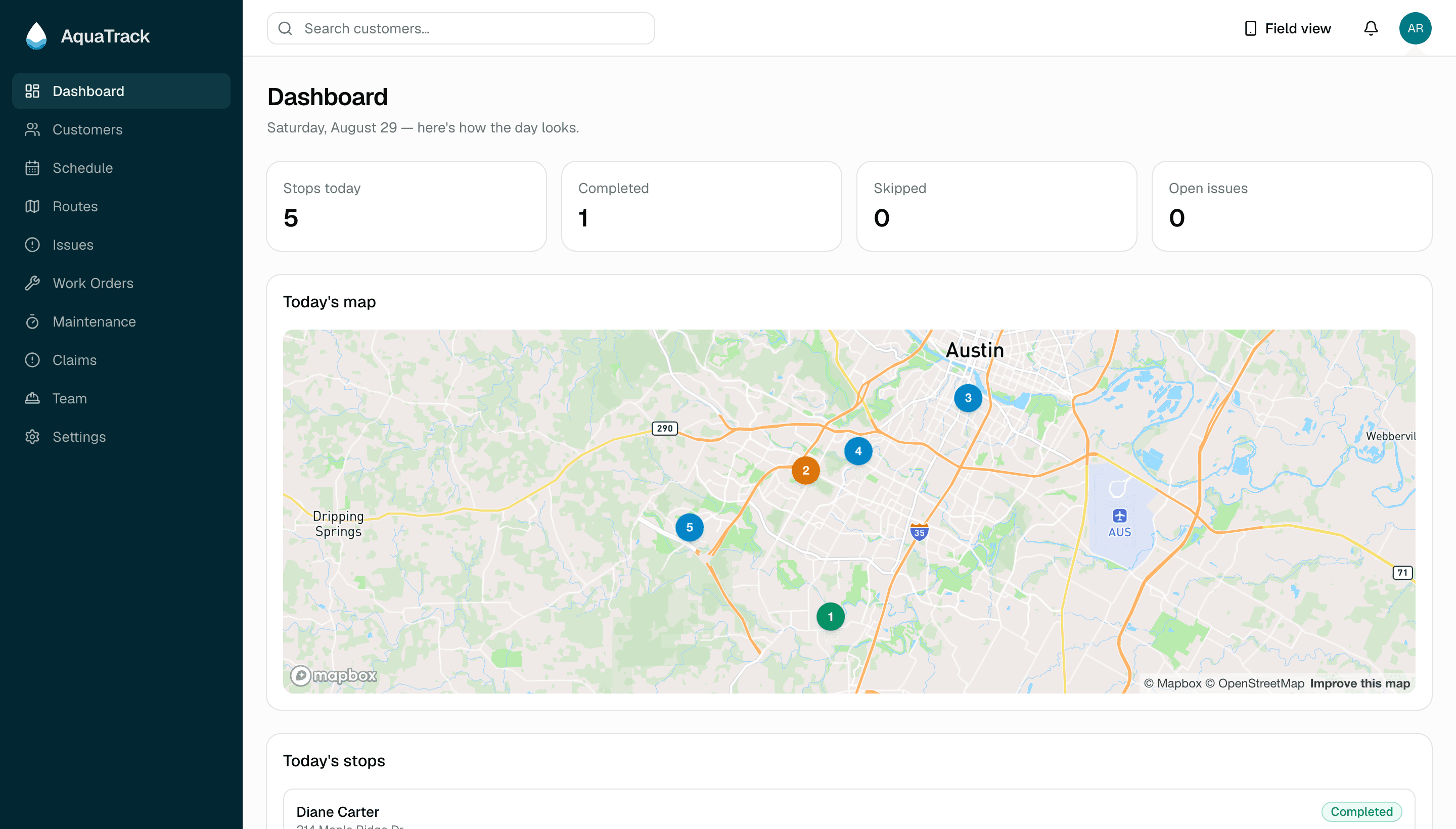Click the Work Orders wrench icon
This screenshot has height=829, width=1456.
[32, 283]
